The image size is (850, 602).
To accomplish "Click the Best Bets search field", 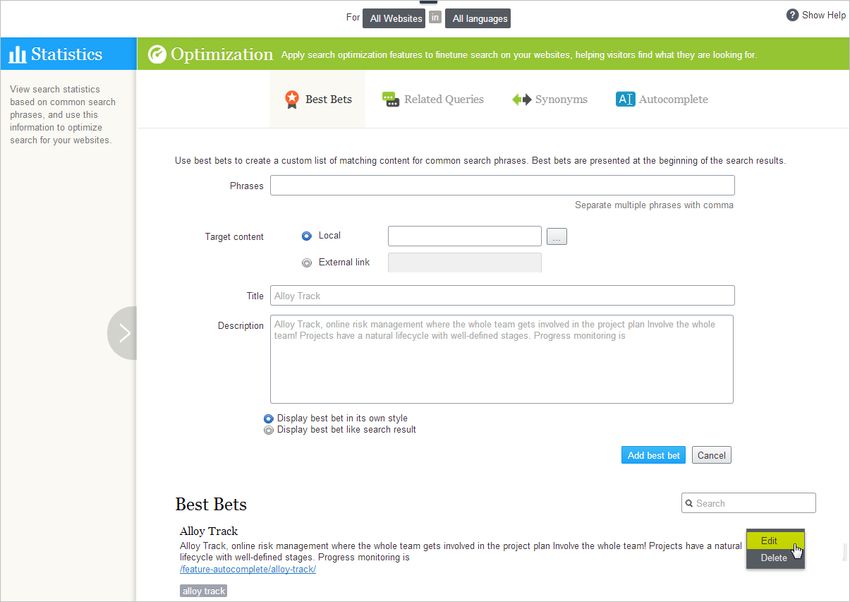I will [749, 503].
